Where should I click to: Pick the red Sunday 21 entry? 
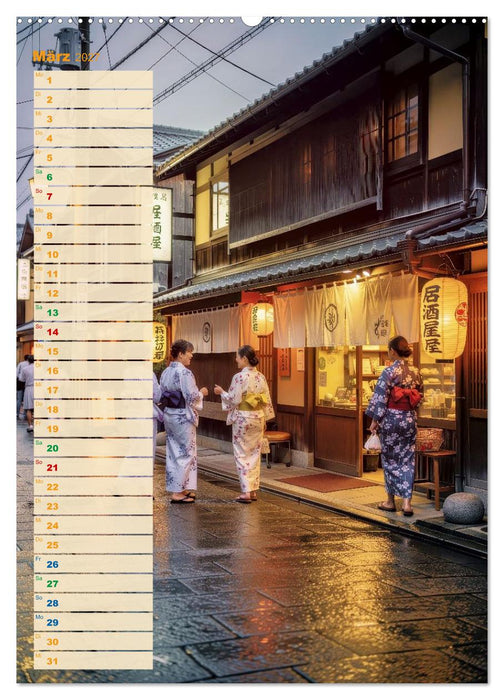(93, 467)
